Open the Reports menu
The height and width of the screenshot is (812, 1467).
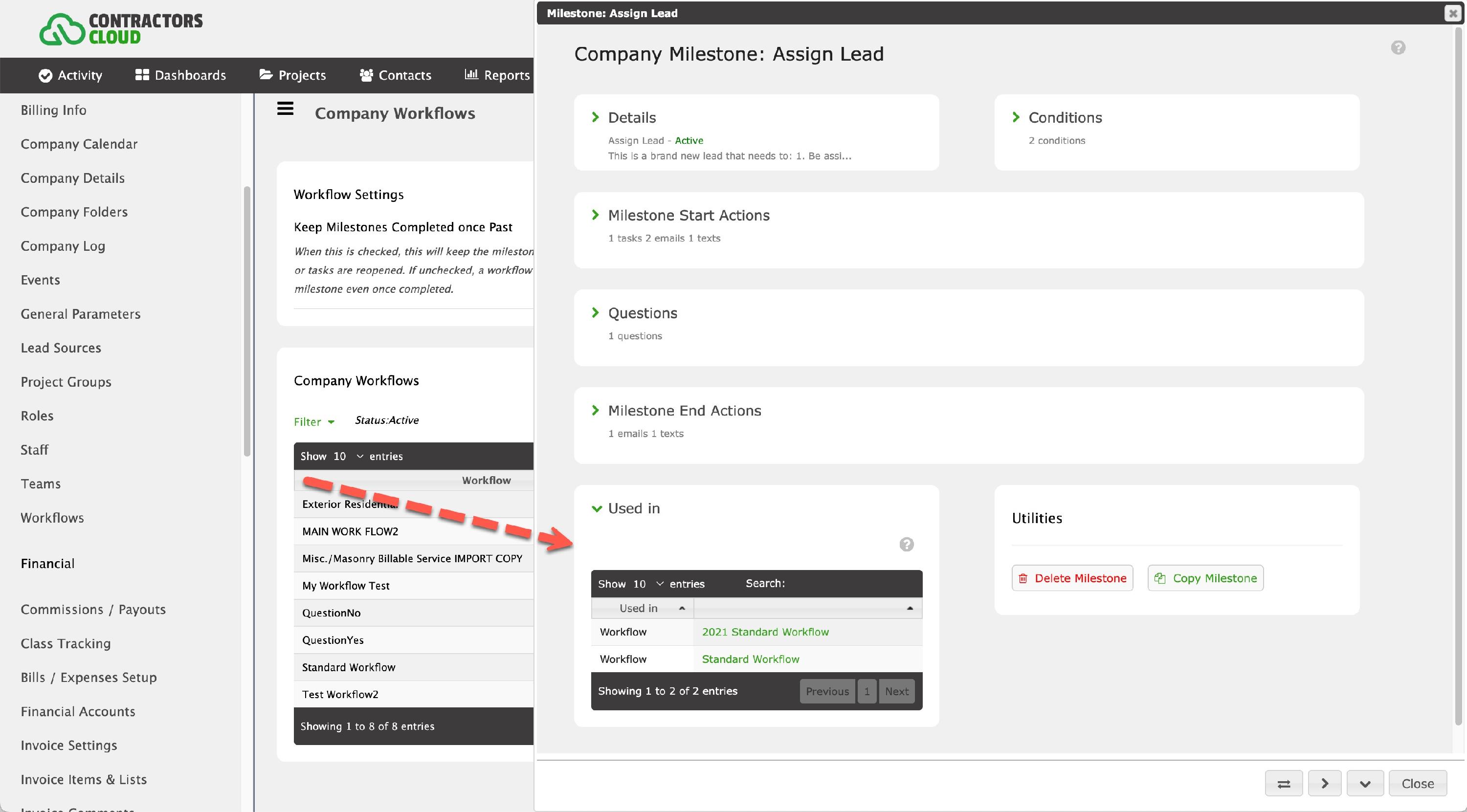497,75
